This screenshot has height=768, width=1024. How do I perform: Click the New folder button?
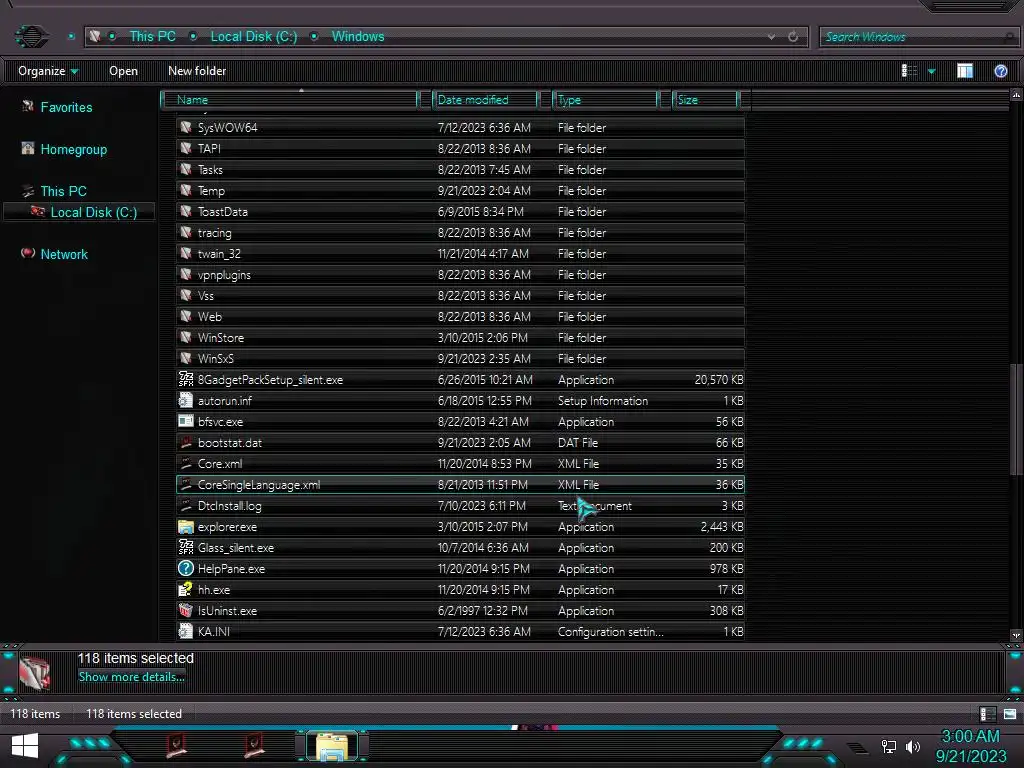(197, 71)
